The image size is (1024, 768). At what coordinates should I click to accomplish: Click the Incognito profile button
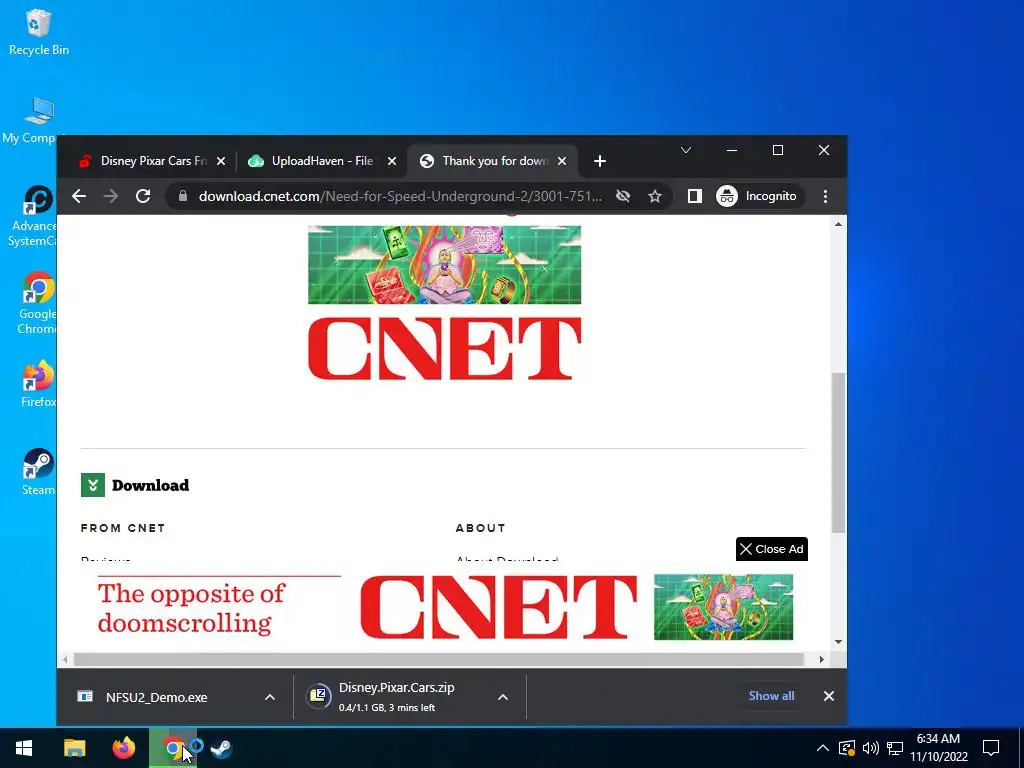758,196
